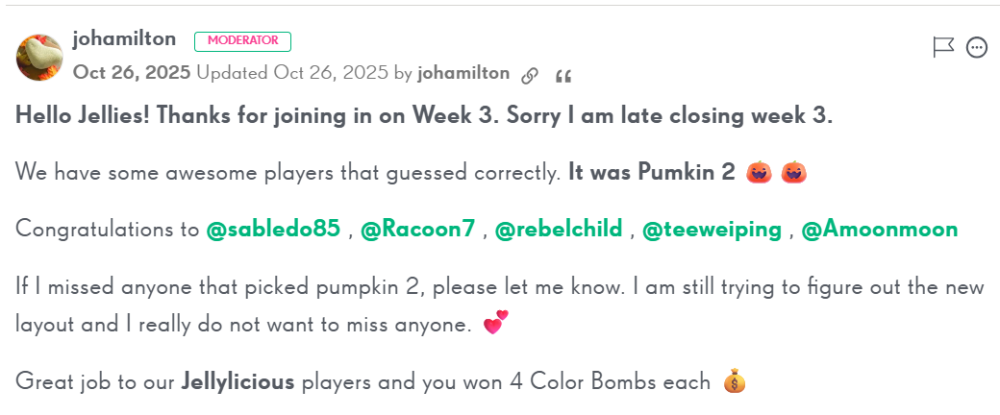This screenshot has height=415, width=1000.
Task: Open the johamilton author name at top
Action: click(x=124, y=40)
